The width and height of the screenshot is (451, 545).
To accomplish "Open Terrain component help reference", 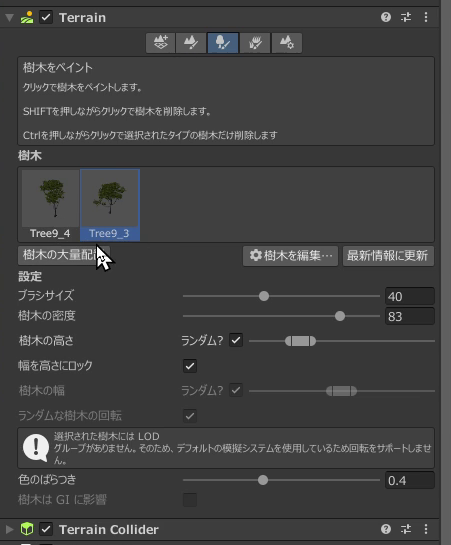I will [386, 17].
